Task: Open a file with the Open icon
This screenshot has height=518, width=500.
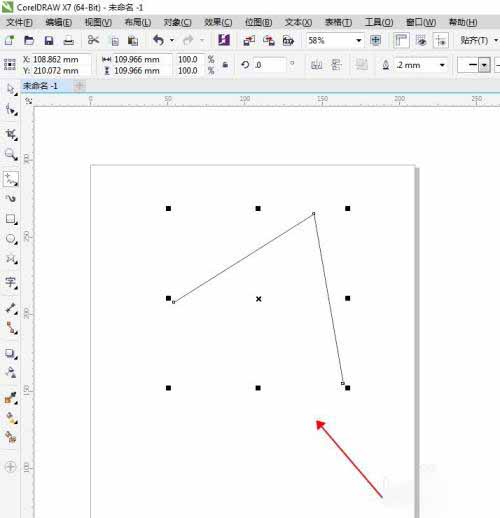Action: (x=29, y=41)
